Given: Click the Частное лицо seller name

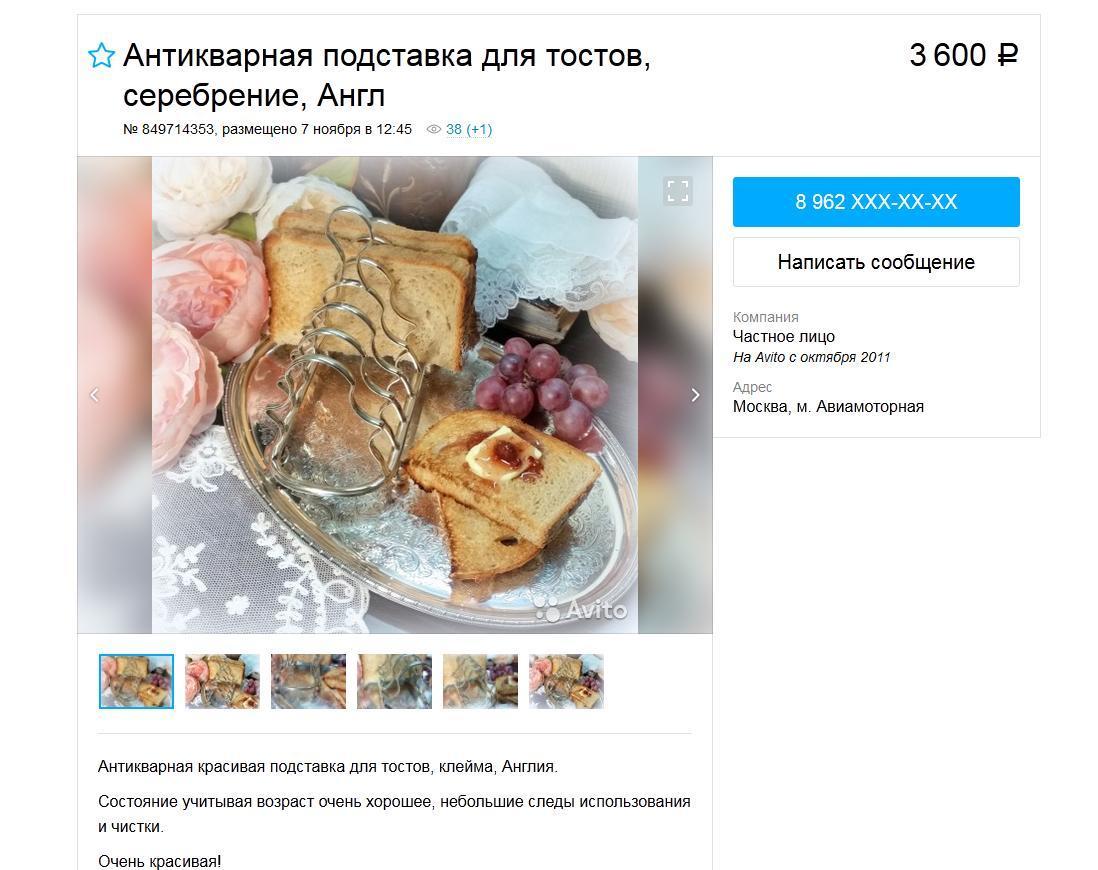Looking at the screenshot, I should pyautogui.click(x=784, y=337).
